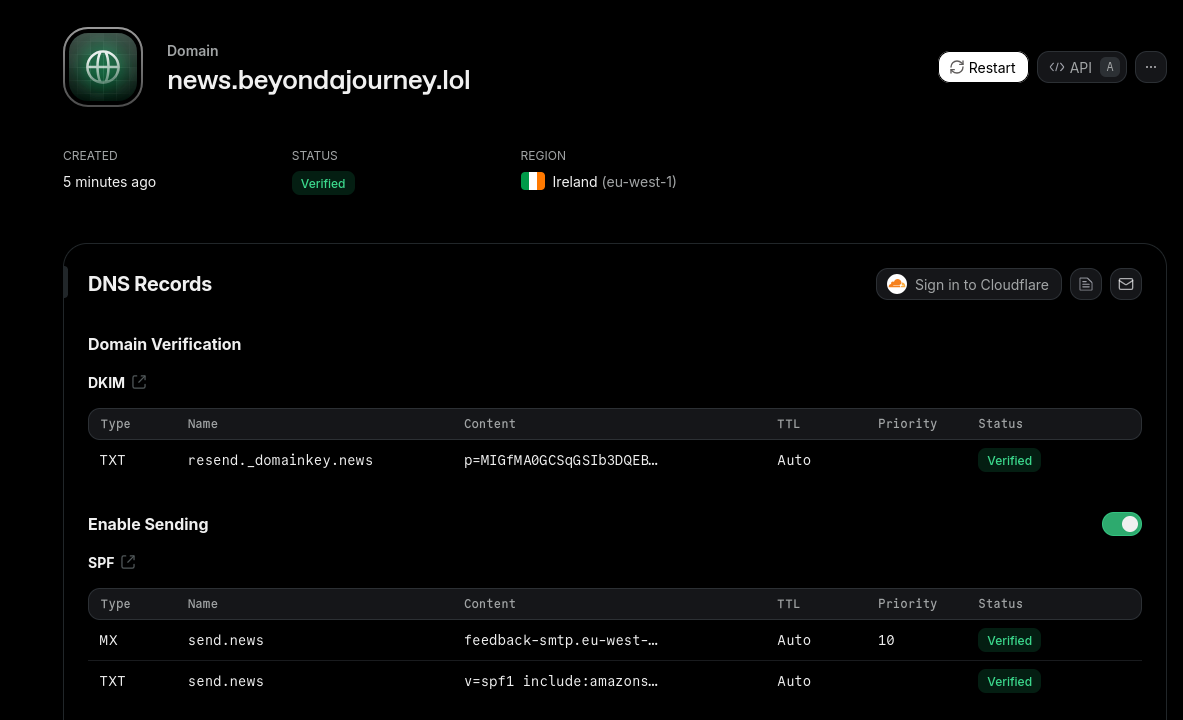Click the document icon in DNS Records header
This screenshot has height=720, width=1183.
point(1086,284)
